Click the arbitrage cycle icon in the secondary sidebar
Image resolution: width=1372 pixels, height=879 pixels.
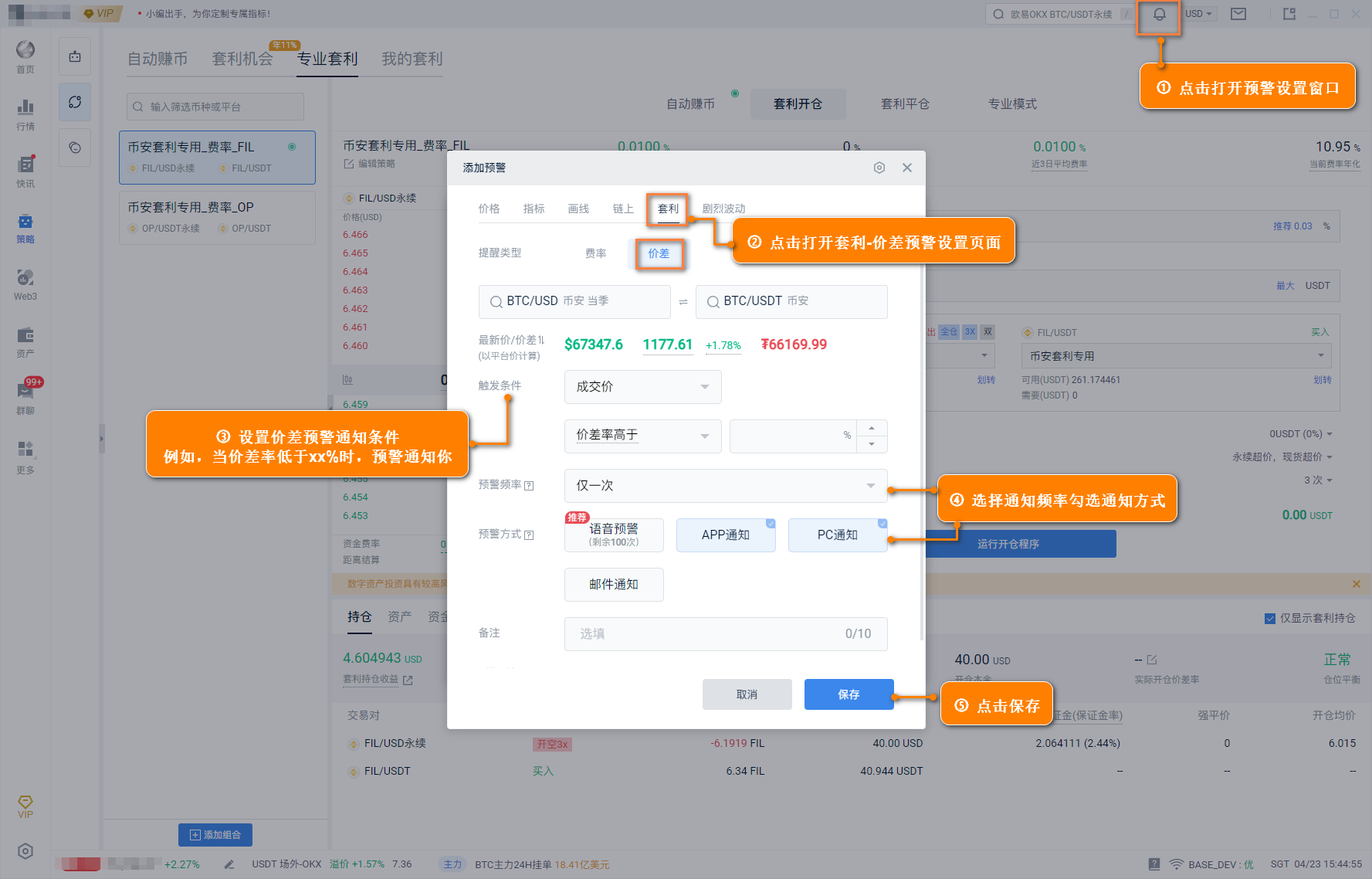click(x=75, y=102)
